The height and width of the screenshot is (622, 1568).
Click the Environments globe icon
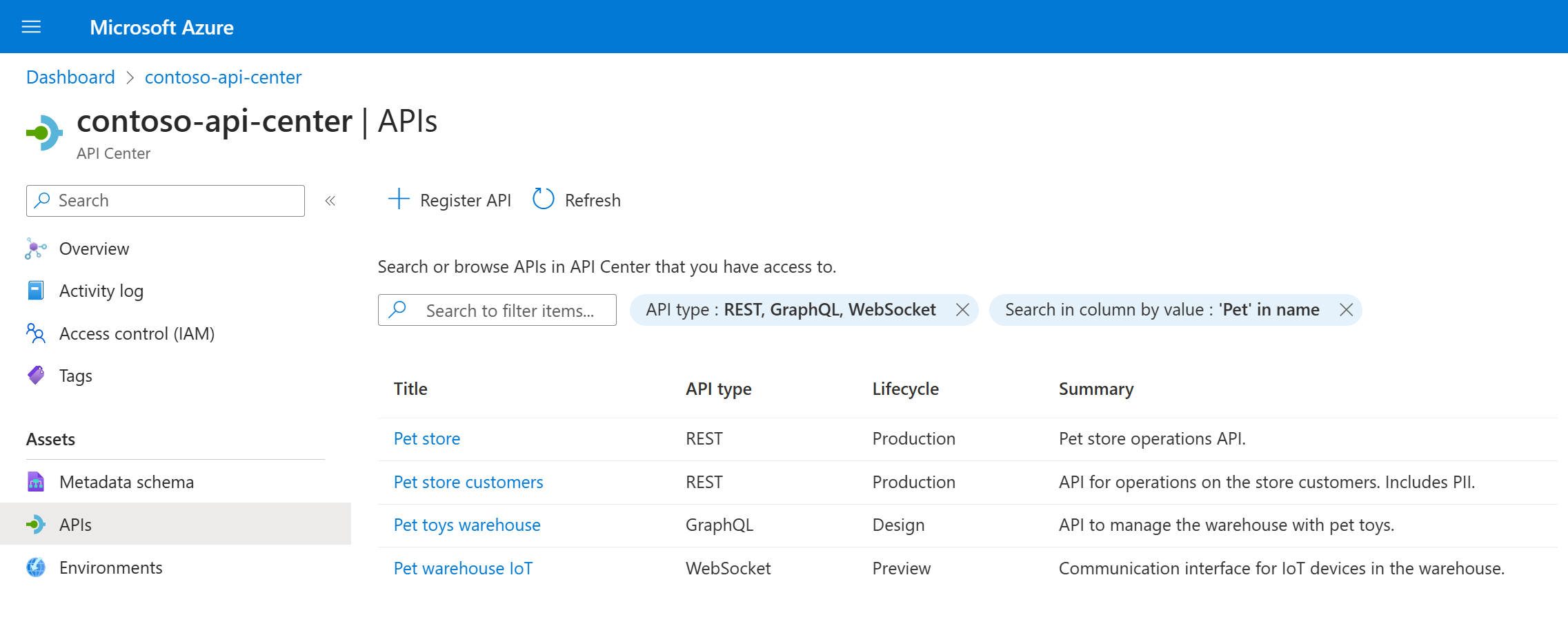tap(36, 567)
